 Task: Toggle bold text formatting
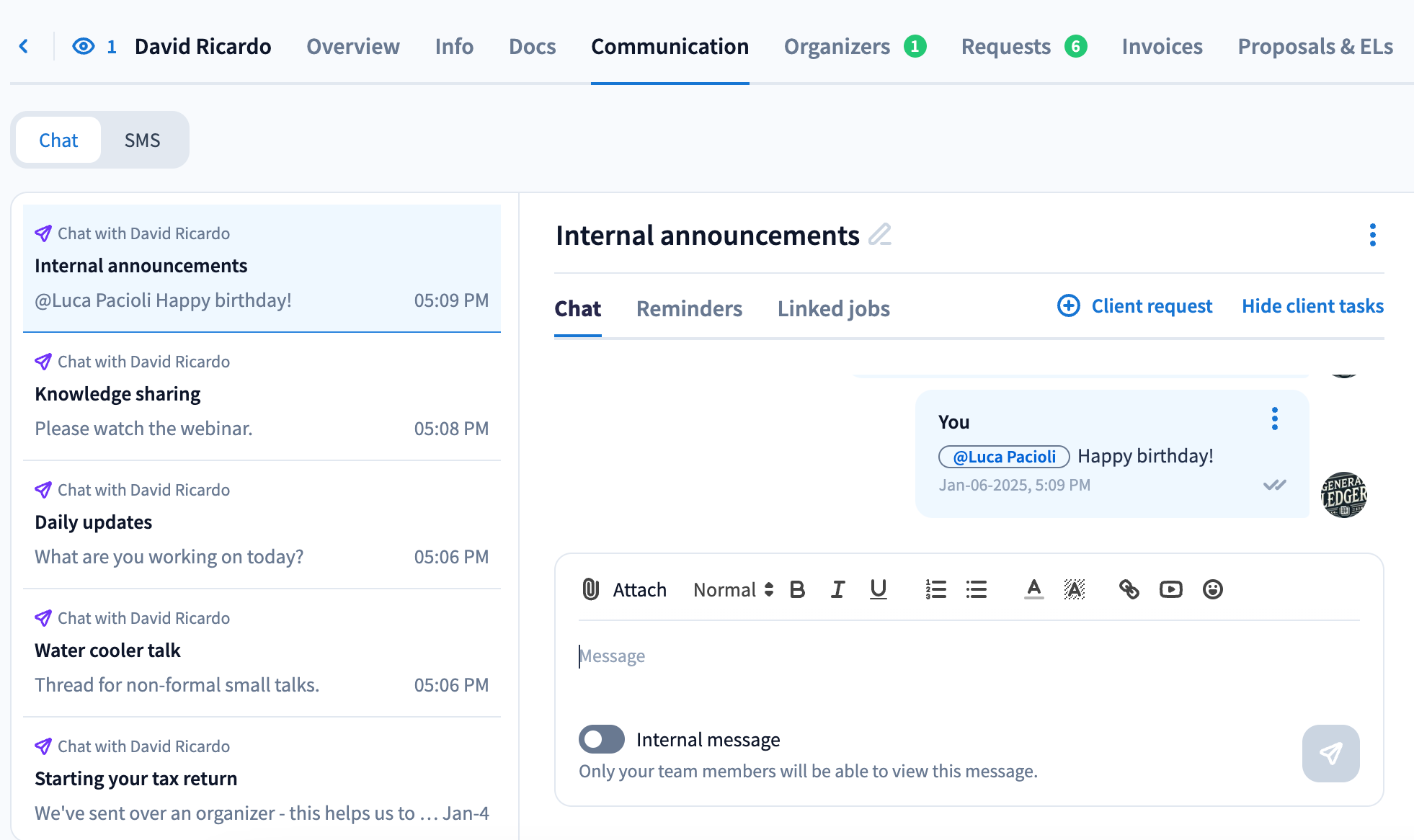797,589
